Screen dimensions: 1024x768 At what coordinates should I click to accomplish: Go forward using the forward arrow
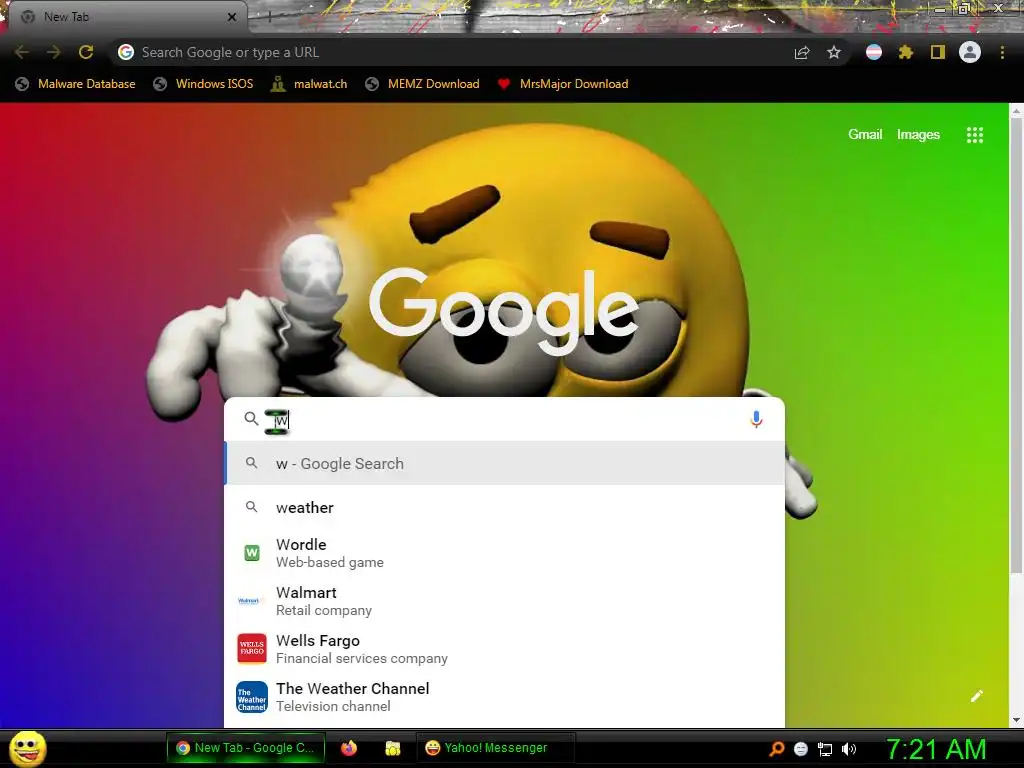click(54, 52)
